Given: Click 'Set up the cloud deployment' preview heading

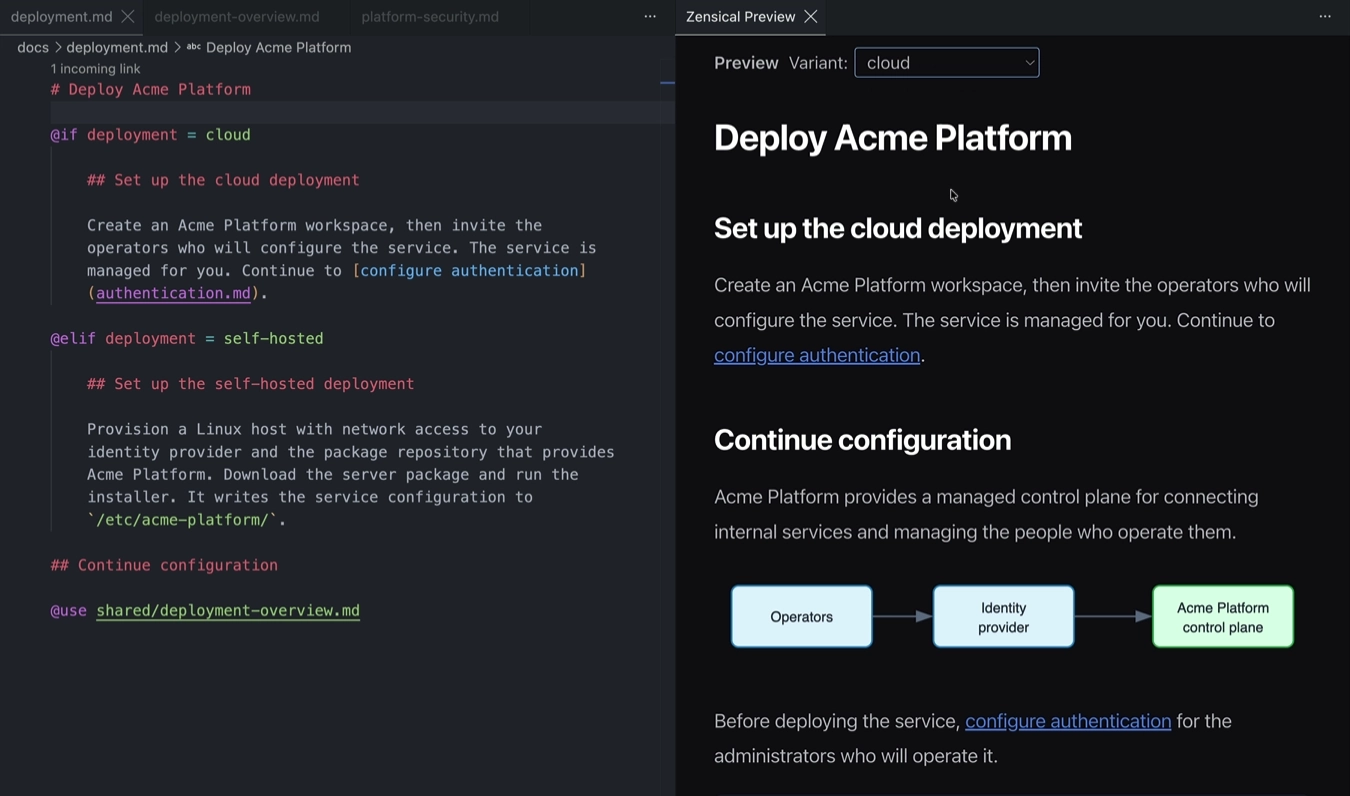Looking at the screenshot, I should (898, 229).
